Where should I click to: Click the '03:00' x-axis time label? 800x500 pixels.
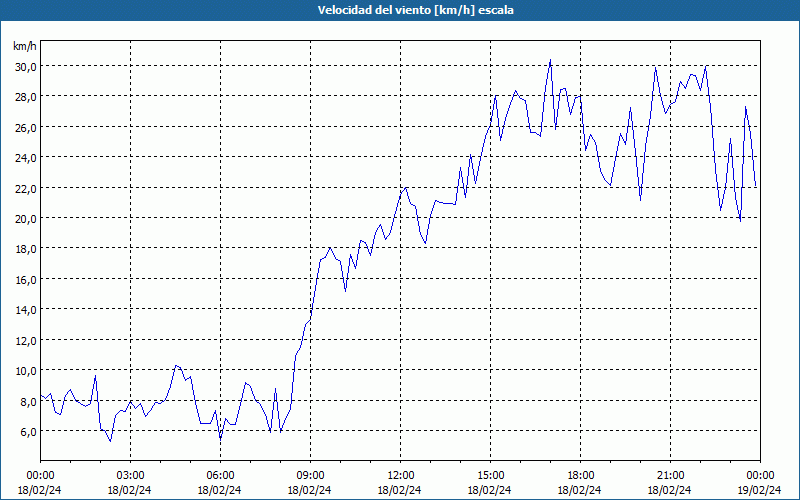tap(130, 476)
